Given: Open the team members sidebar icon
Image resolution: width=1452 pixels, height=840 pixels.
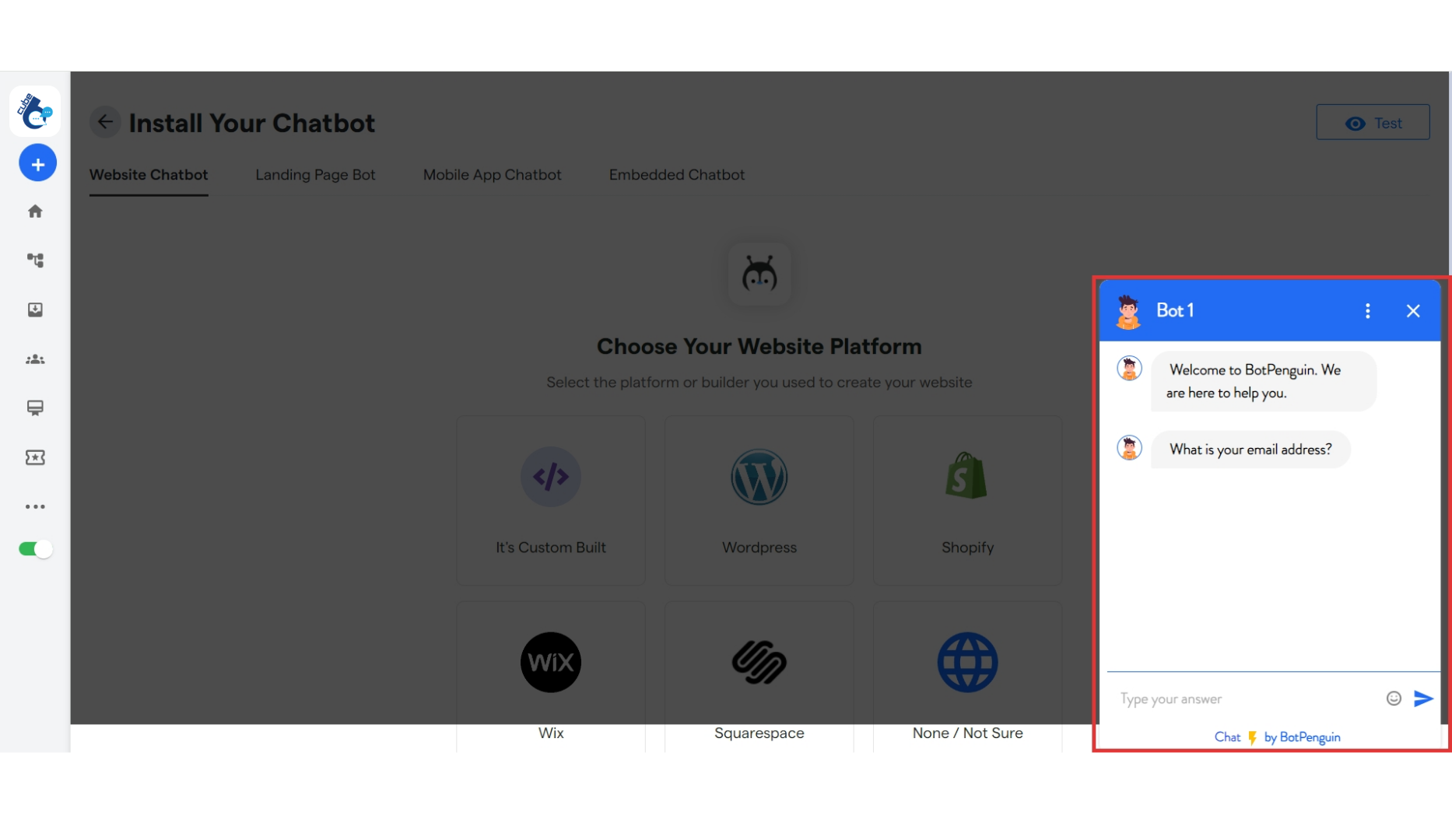Looking at the screenshot, I should (35, 359).
